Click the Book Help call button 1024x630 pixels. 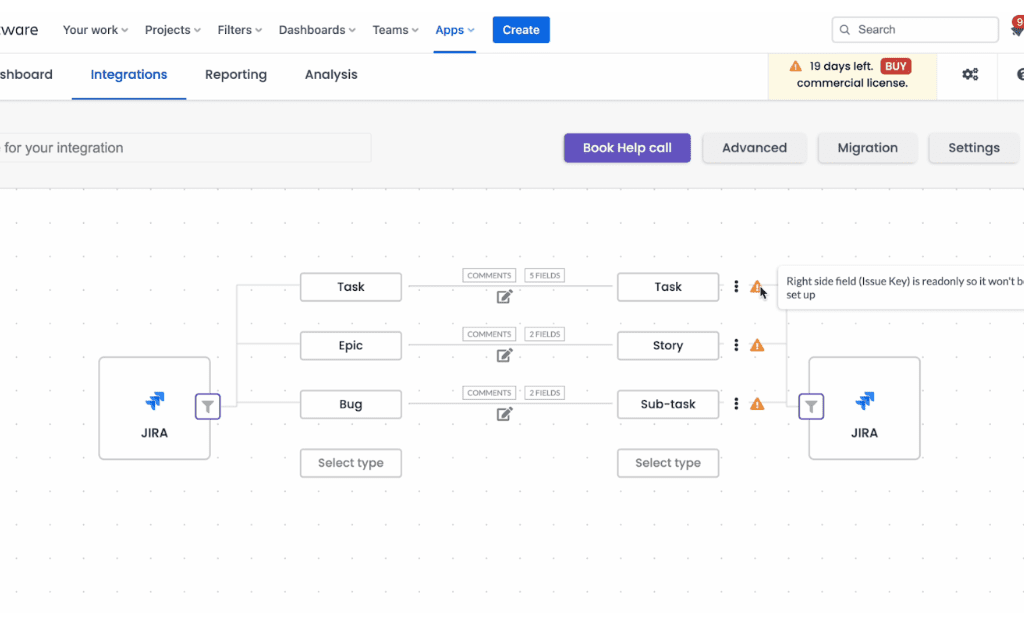(x=627, y=148)
